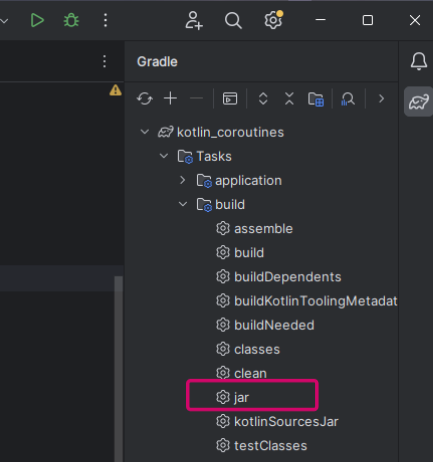Image resolution: width=433 pixels, height=462 pixels.
Task: Select the assemble task
Action: coord(263,229)
